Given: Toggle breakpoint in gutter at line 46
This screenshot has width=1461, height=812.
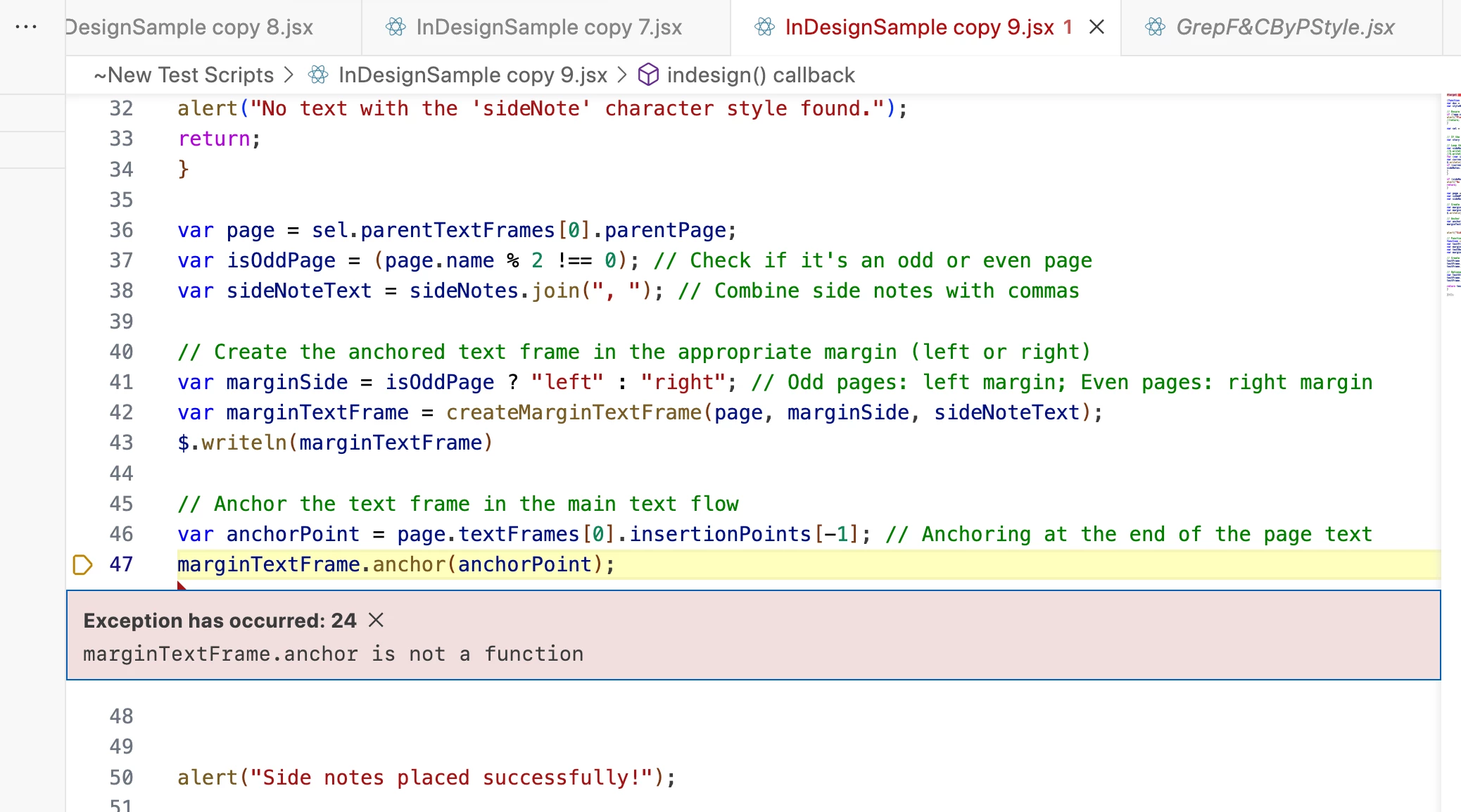Looking at the screenshot, I should point(82,534).
